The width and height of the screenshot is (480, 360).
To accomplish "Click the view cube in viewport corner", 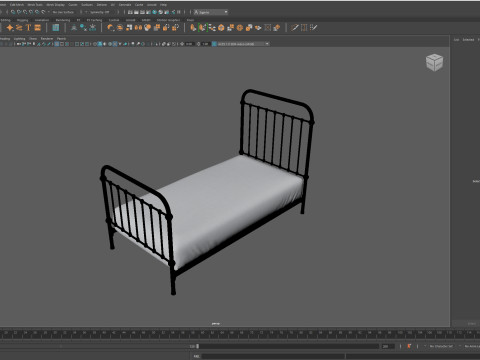I will [434, 62].
